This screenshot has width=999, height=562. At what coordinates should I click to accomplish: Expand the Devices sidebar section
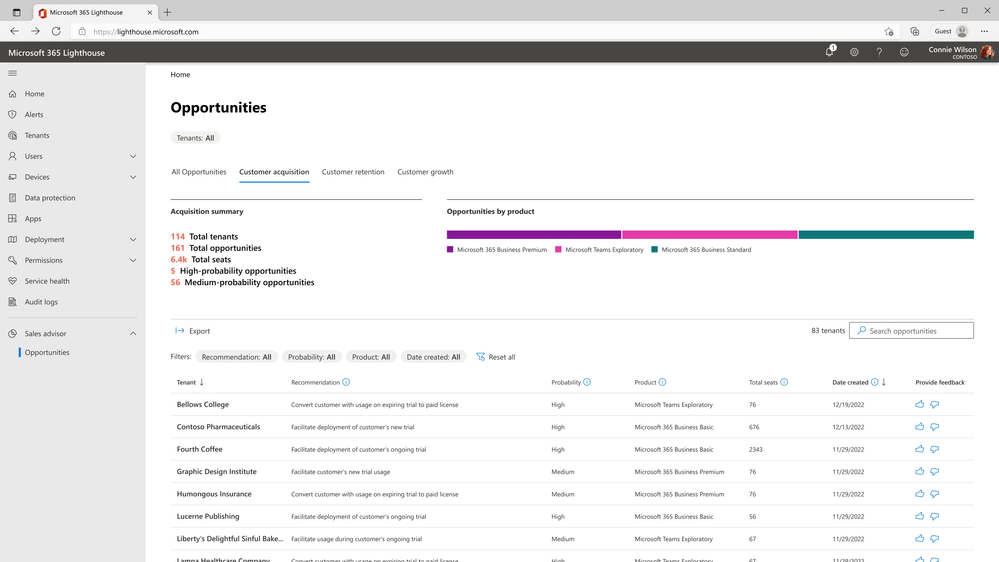click(133, 177)
